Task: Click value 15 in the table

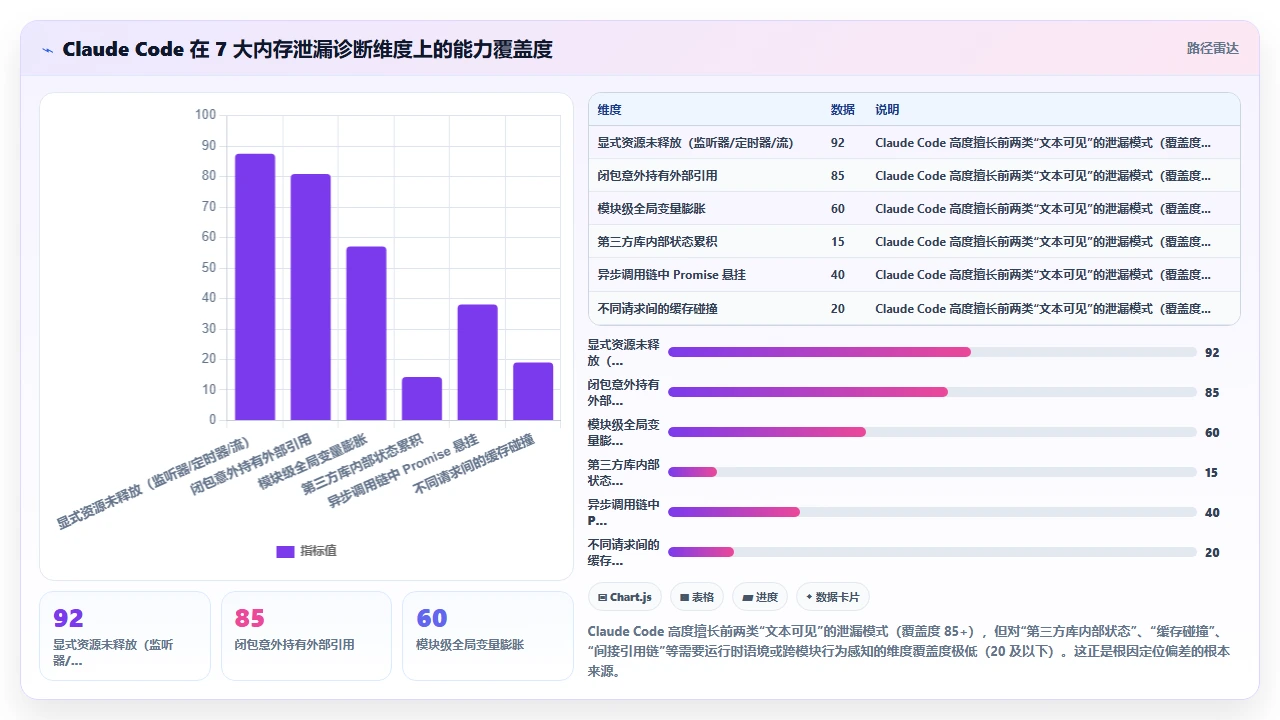Action: coord(837,242)
